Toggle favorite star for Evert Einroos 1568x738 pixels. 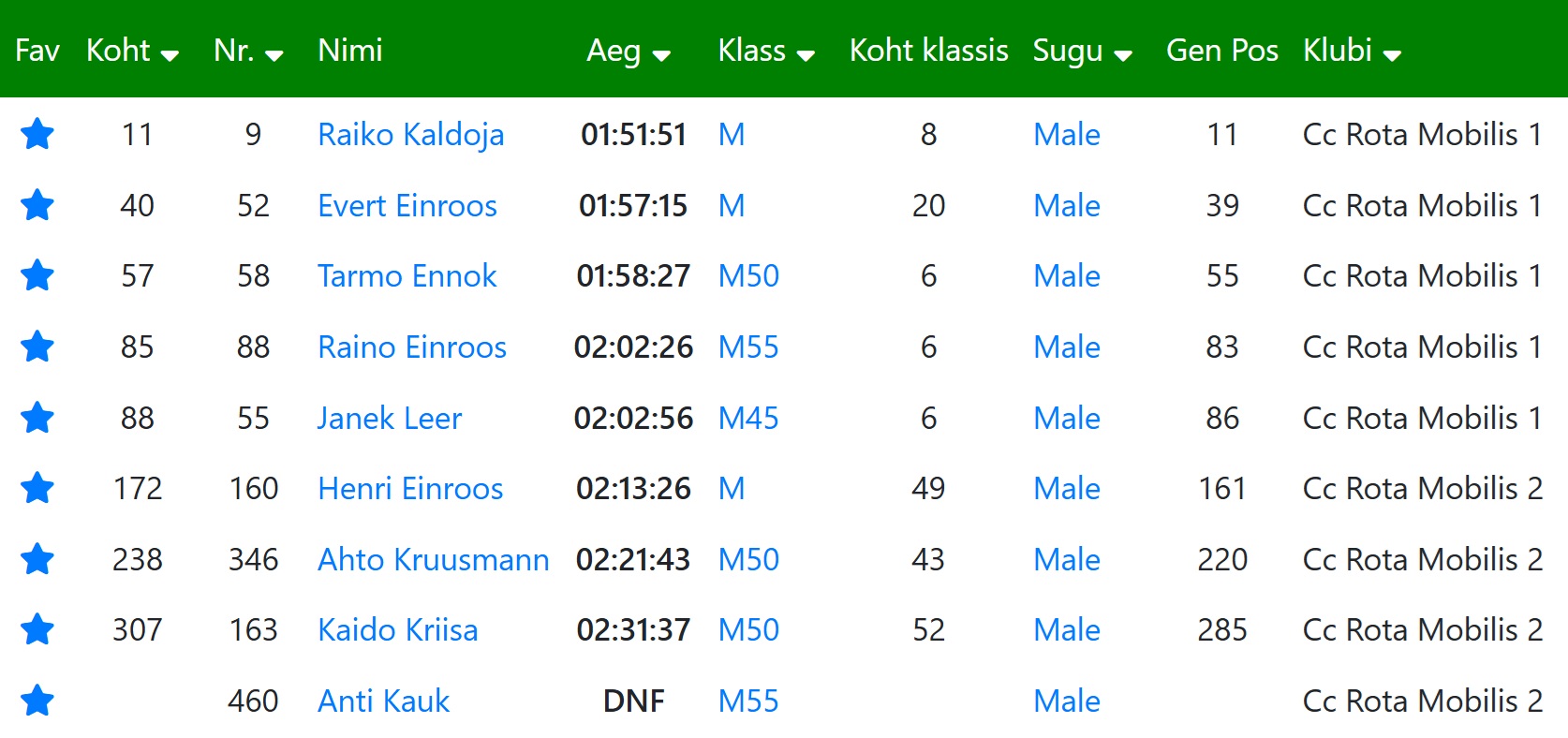click(37, 205)
